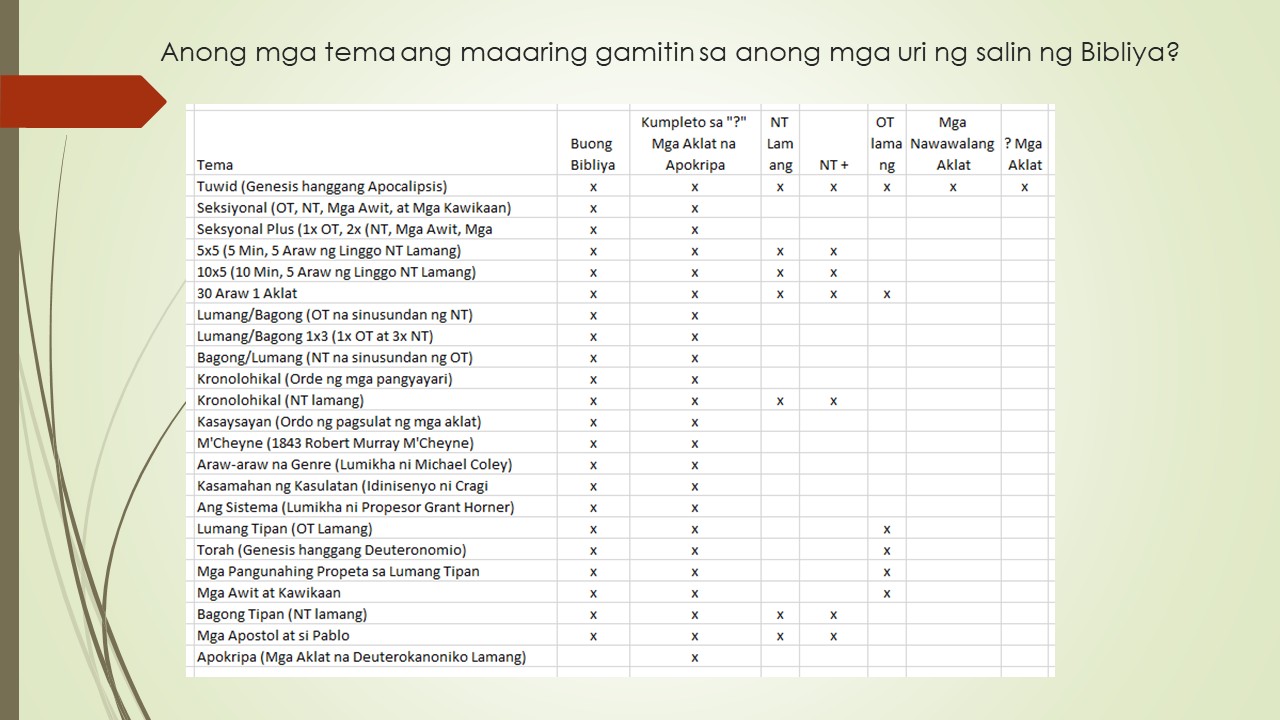Select the 'Tema' column header cell
The image size is (1280, 720).
tap(215, 165)
